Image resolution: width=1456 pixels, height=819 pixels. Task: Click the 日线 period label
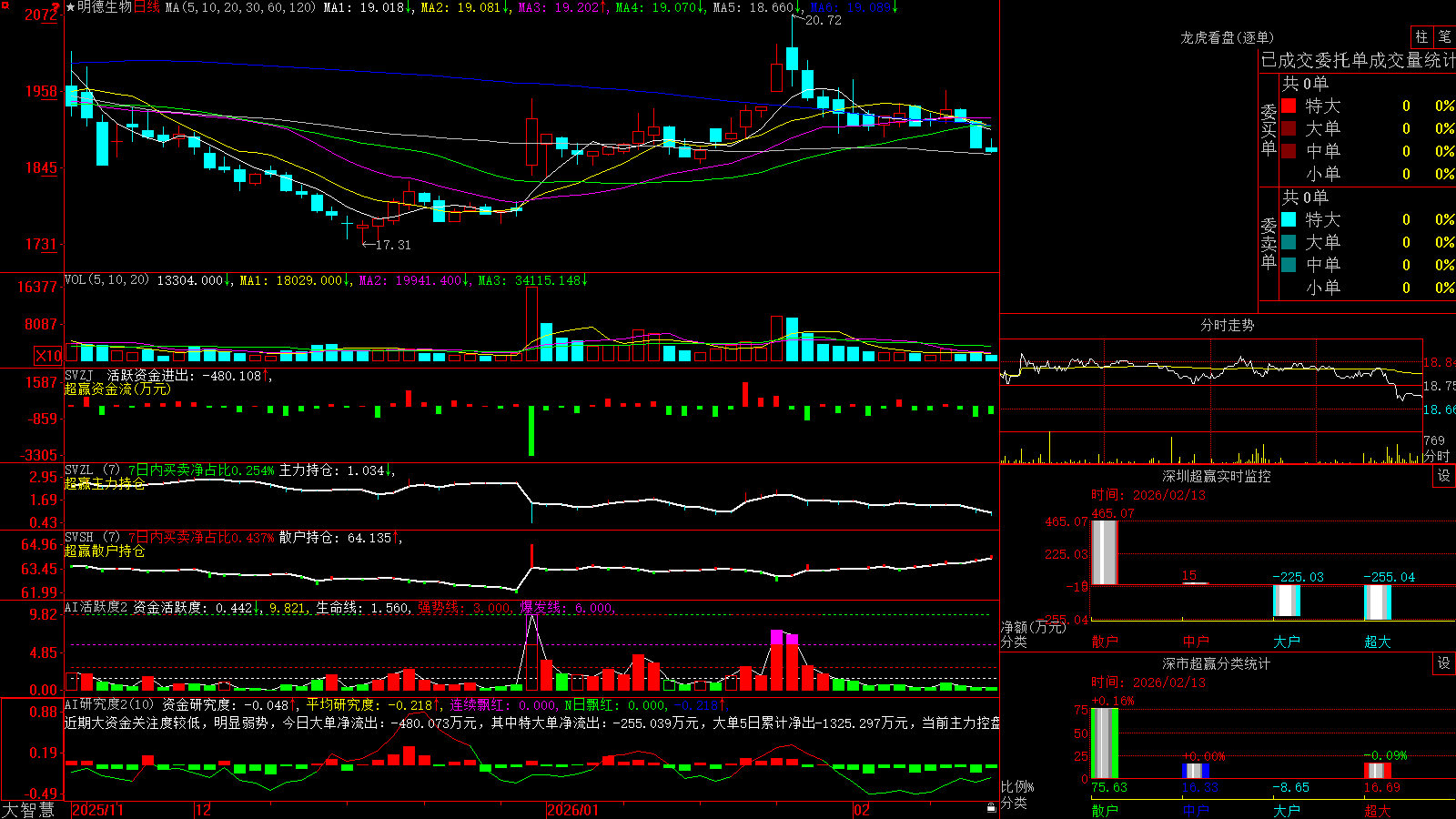click(x=147, y=7)
